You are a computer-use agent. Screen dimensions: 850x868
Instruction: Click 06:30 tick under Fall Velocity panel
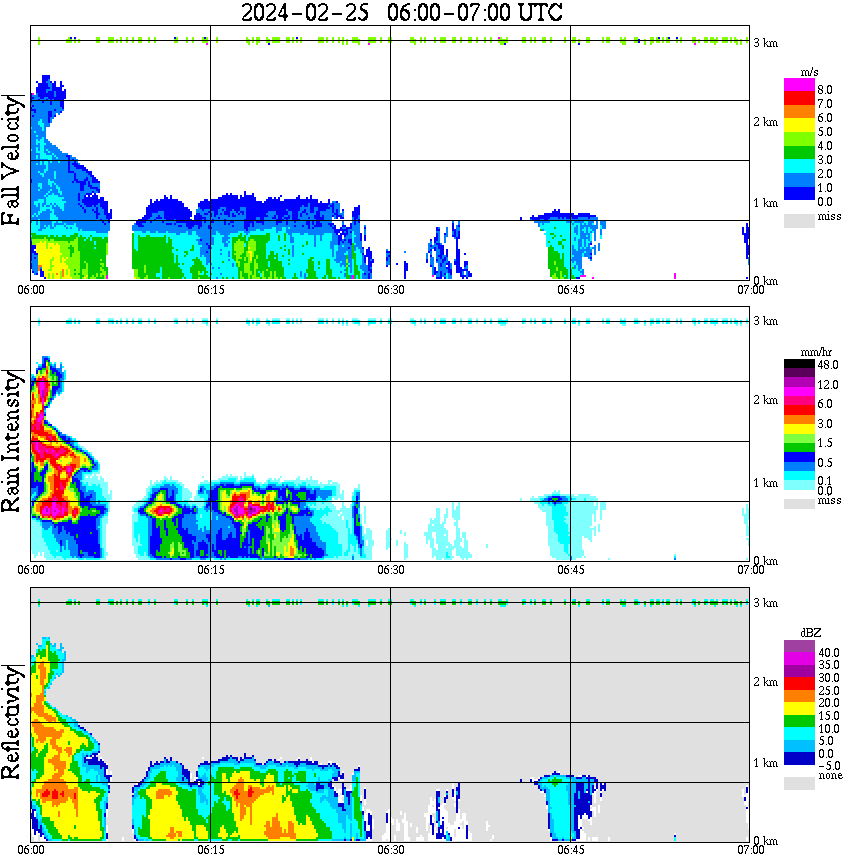pos(391,290)
